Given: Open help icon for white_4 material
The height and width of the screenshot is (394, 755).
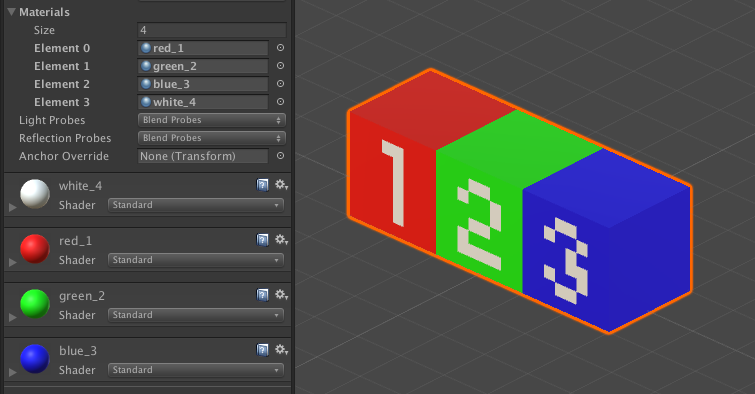Looking at the screenshot, I should (262, 184).
